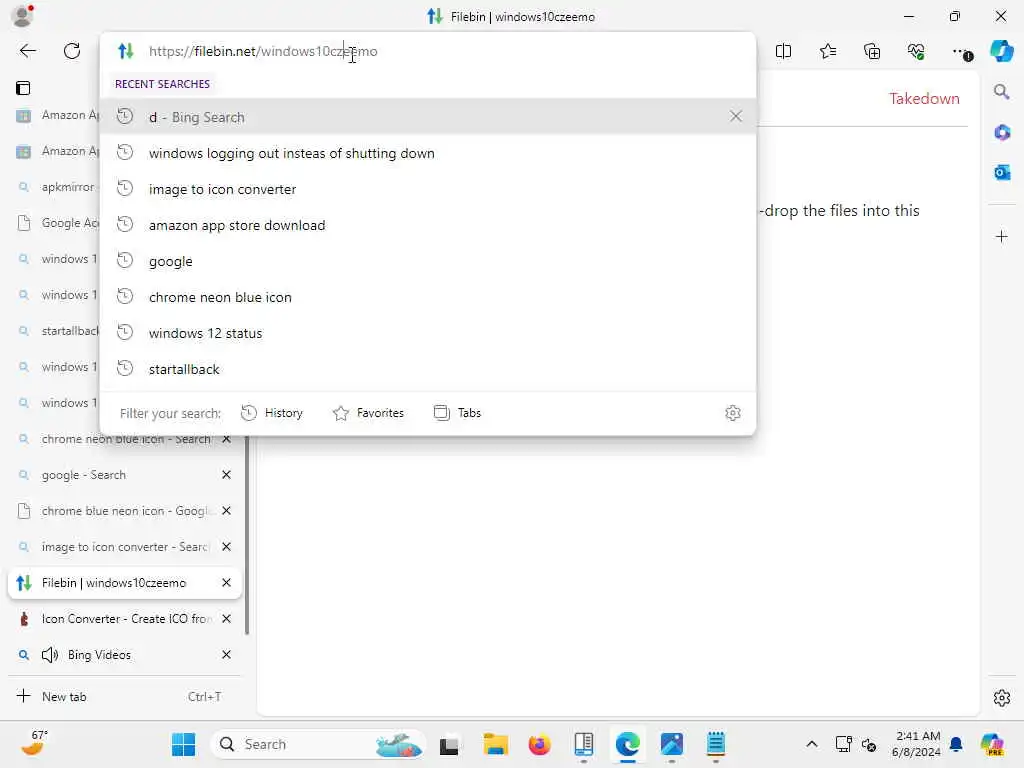Viewport: 1024px width, 768px height.
Task: Pick the 'startallback' recent search
Action: coord(428,369)
